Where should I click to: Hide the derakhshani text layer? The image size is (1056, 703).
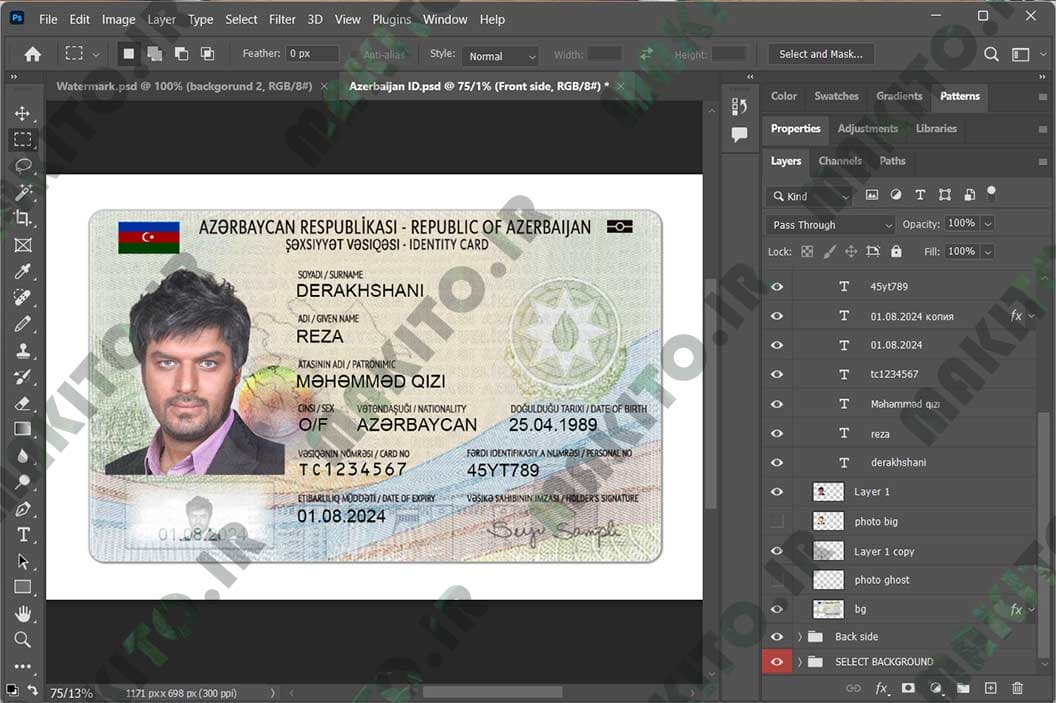click(777, 463)
